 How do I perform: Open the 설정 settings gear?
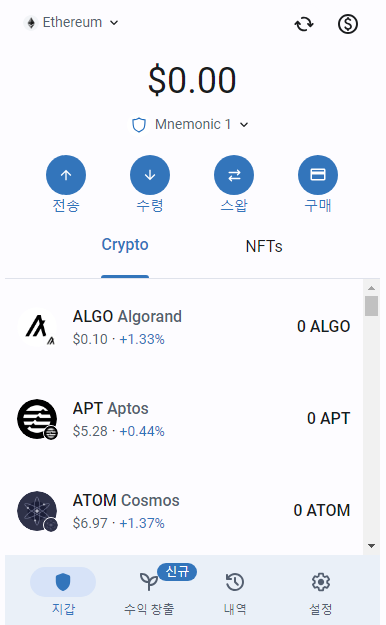click(x=321, y=582)
